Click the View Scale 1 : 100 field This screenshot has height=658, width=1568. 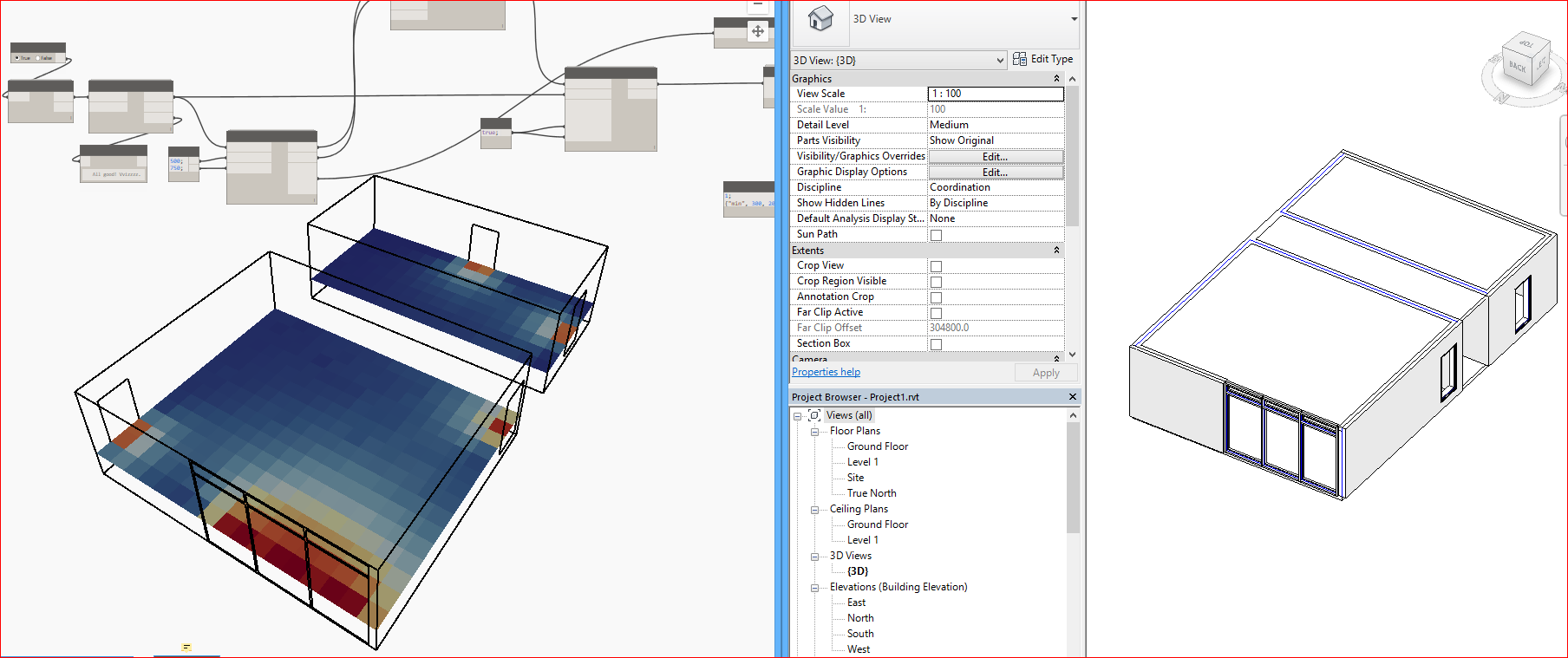pyautogui.click(x=995, y=94)
